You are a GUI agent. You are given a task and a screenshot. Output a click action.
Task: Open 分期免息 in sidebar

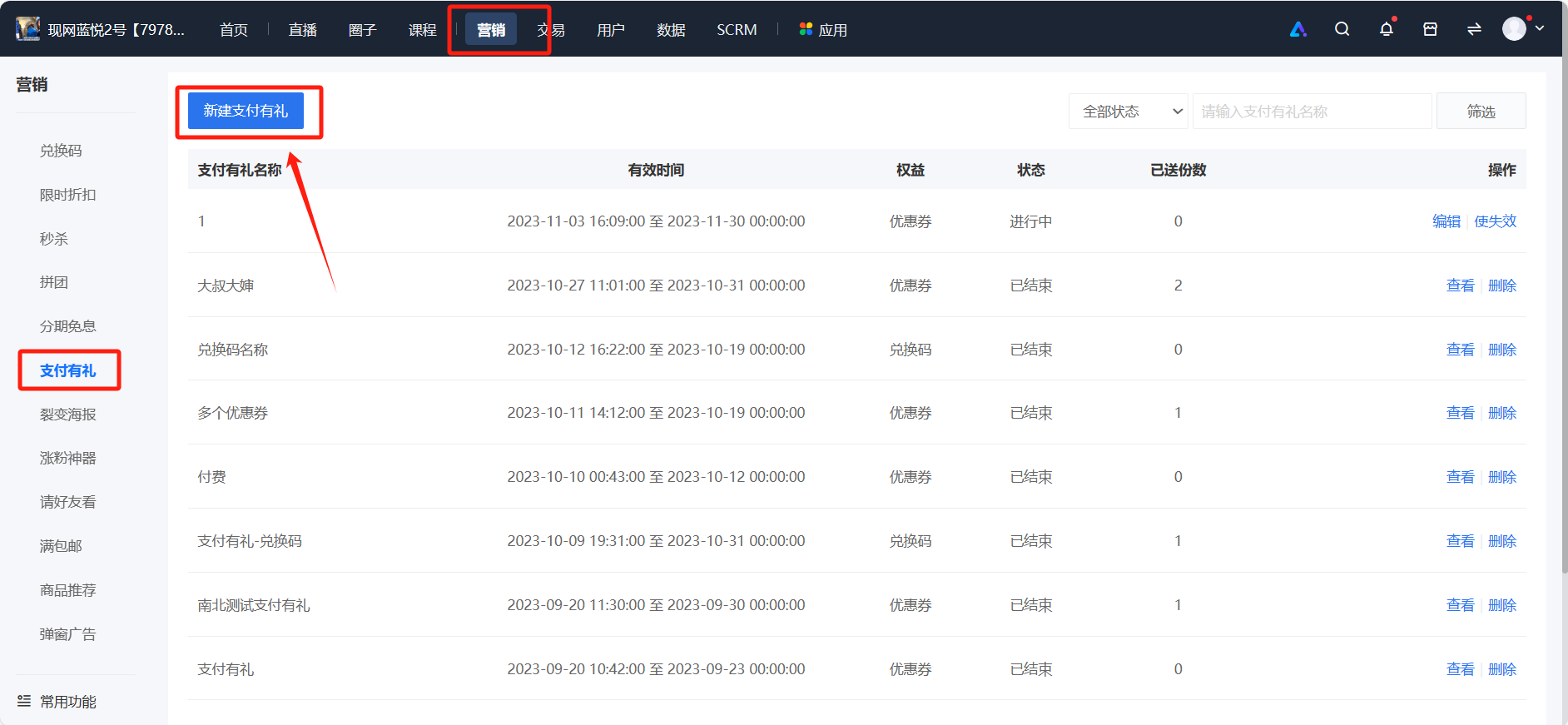pyautogui.click(x=68, y=326)
